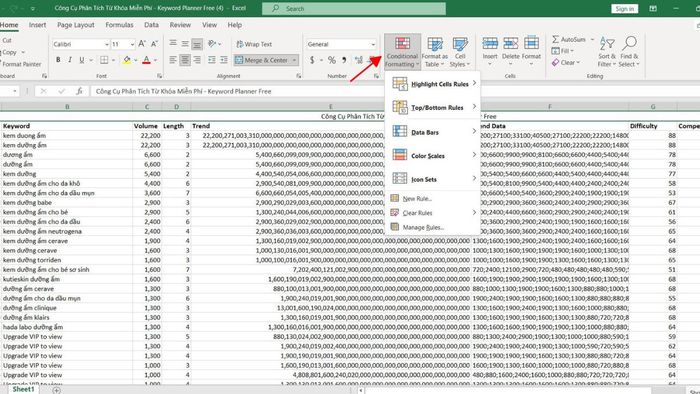
Task: Toggle Wrap Text
Action: [x=254, y=44]
